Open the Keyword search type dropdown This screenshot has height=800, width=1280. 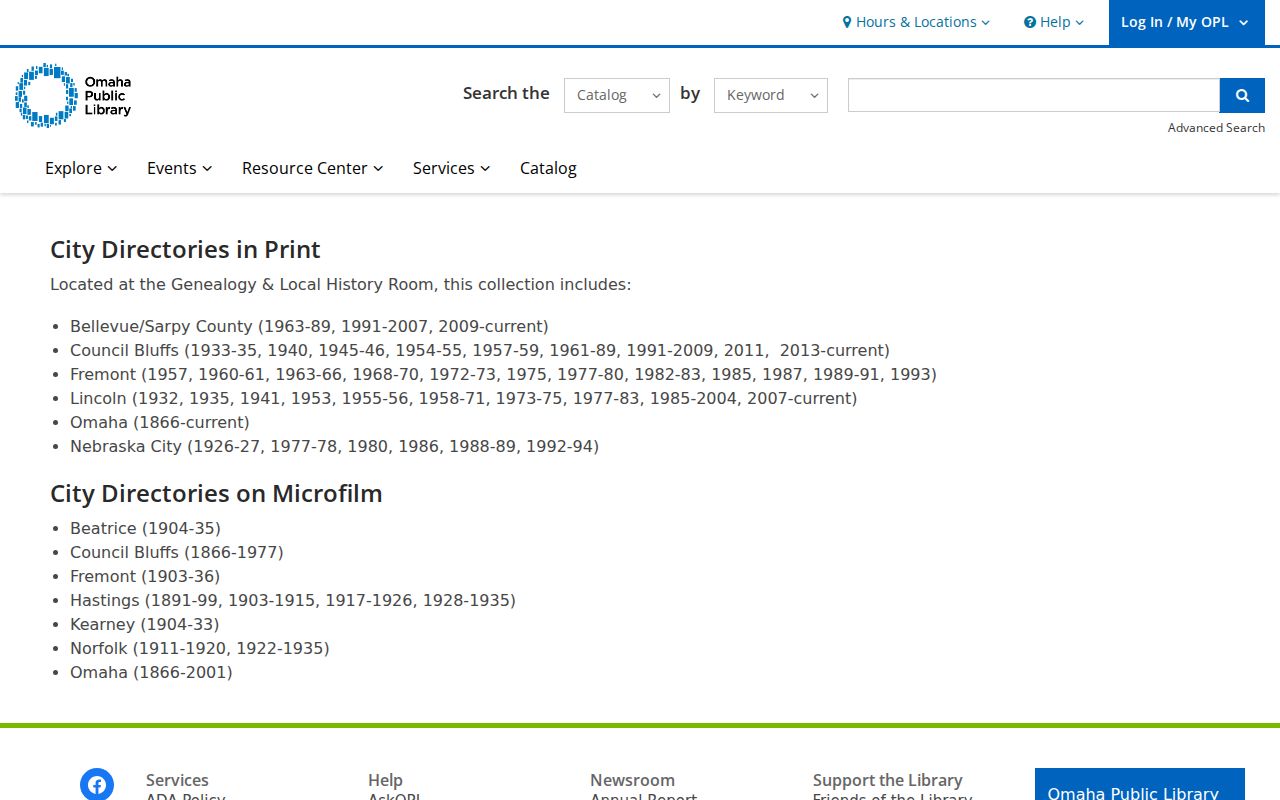click(771, 95)
